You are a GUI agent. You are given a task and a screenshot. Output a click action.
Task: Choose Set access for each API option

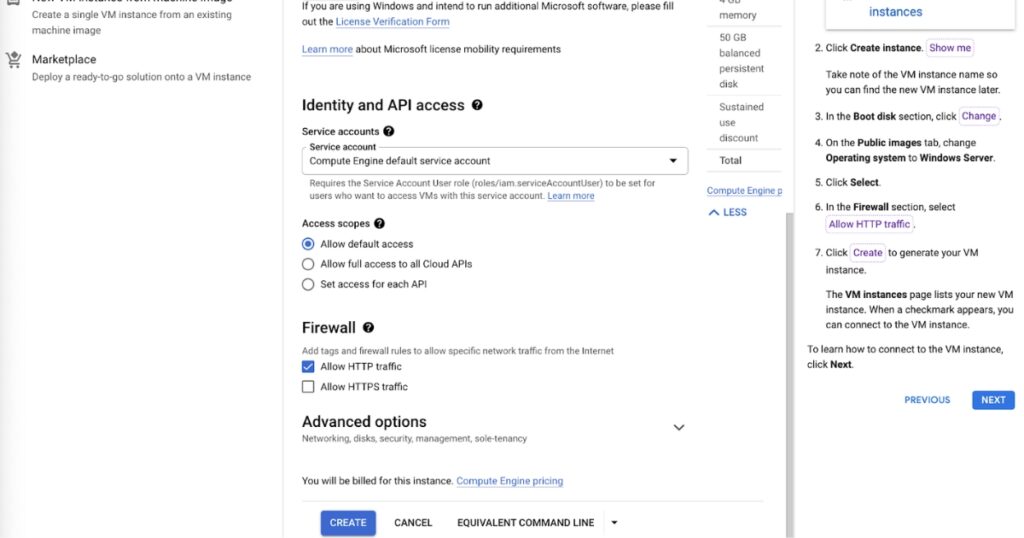(x=308, y=284)
